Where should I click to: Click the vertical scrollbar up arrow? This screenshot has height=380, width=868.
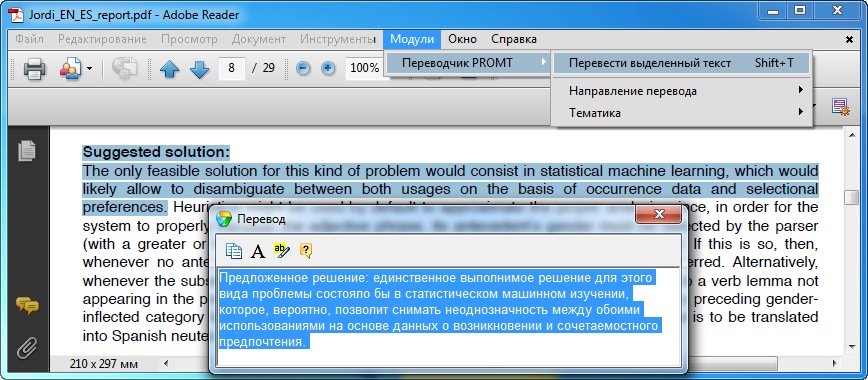coord(852,134)
